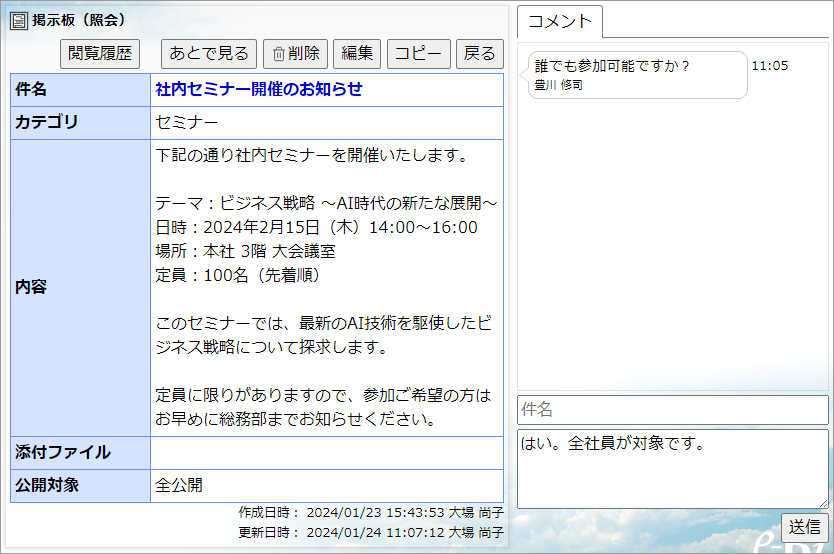The width and height of the screenshot is (834, 554).
Task: Click the line 下記の通り社内セミナーを開催いたします。
Action: (x=312, y=155)
